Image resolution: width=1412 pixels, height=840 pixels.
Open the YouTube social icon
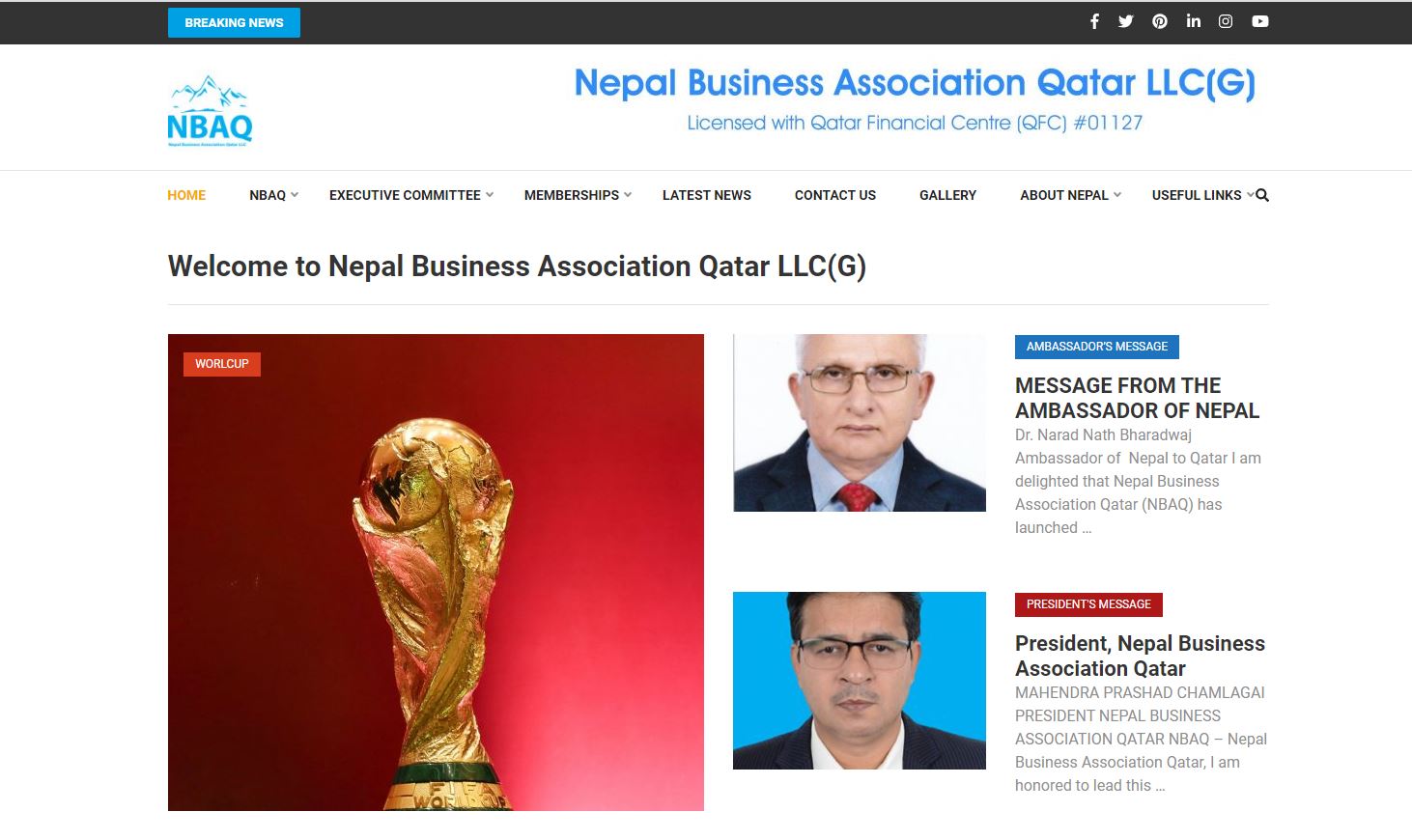tap(1260, 21)
